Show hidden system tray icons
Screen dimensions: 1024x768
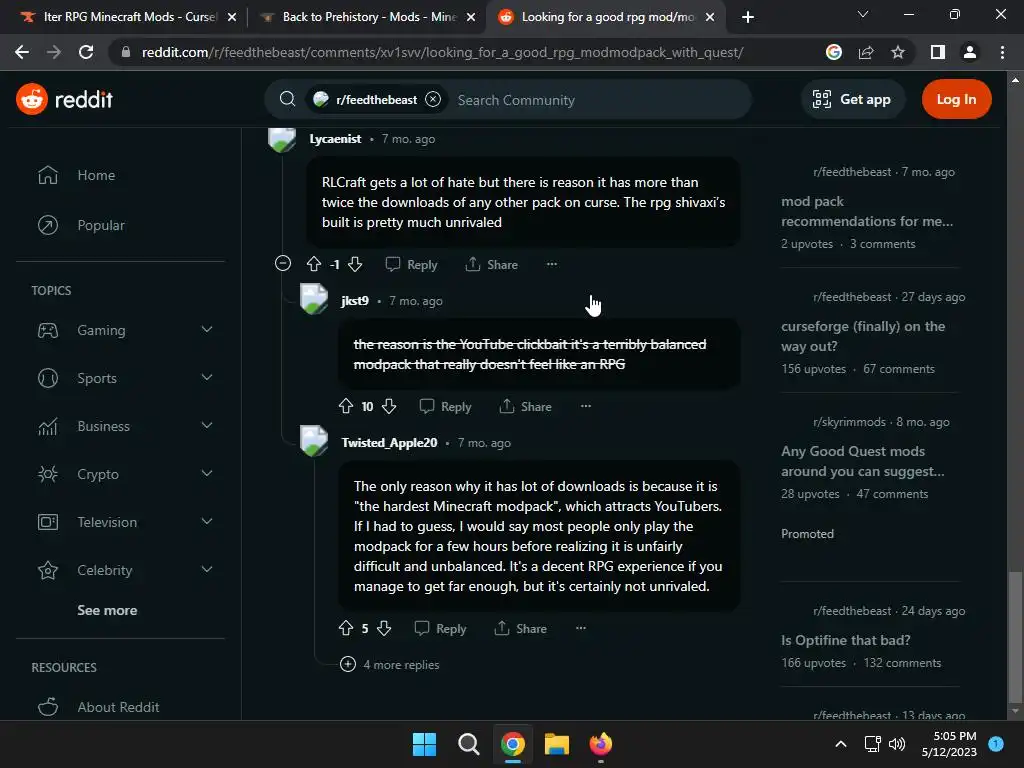pyautogui.click(x=841, y=744)
